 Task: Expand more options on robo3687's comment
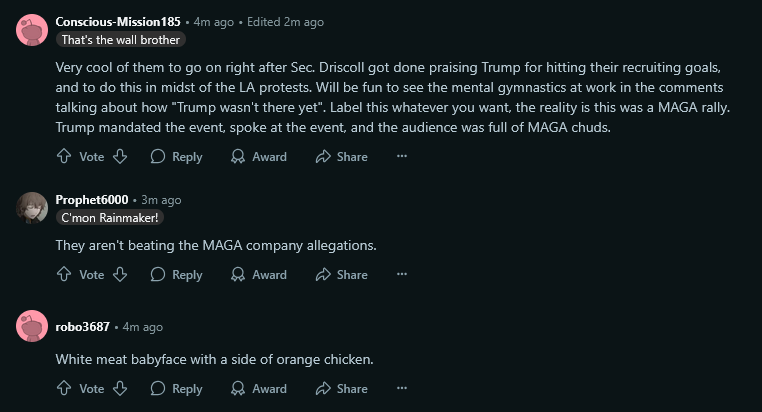[402, 389]
